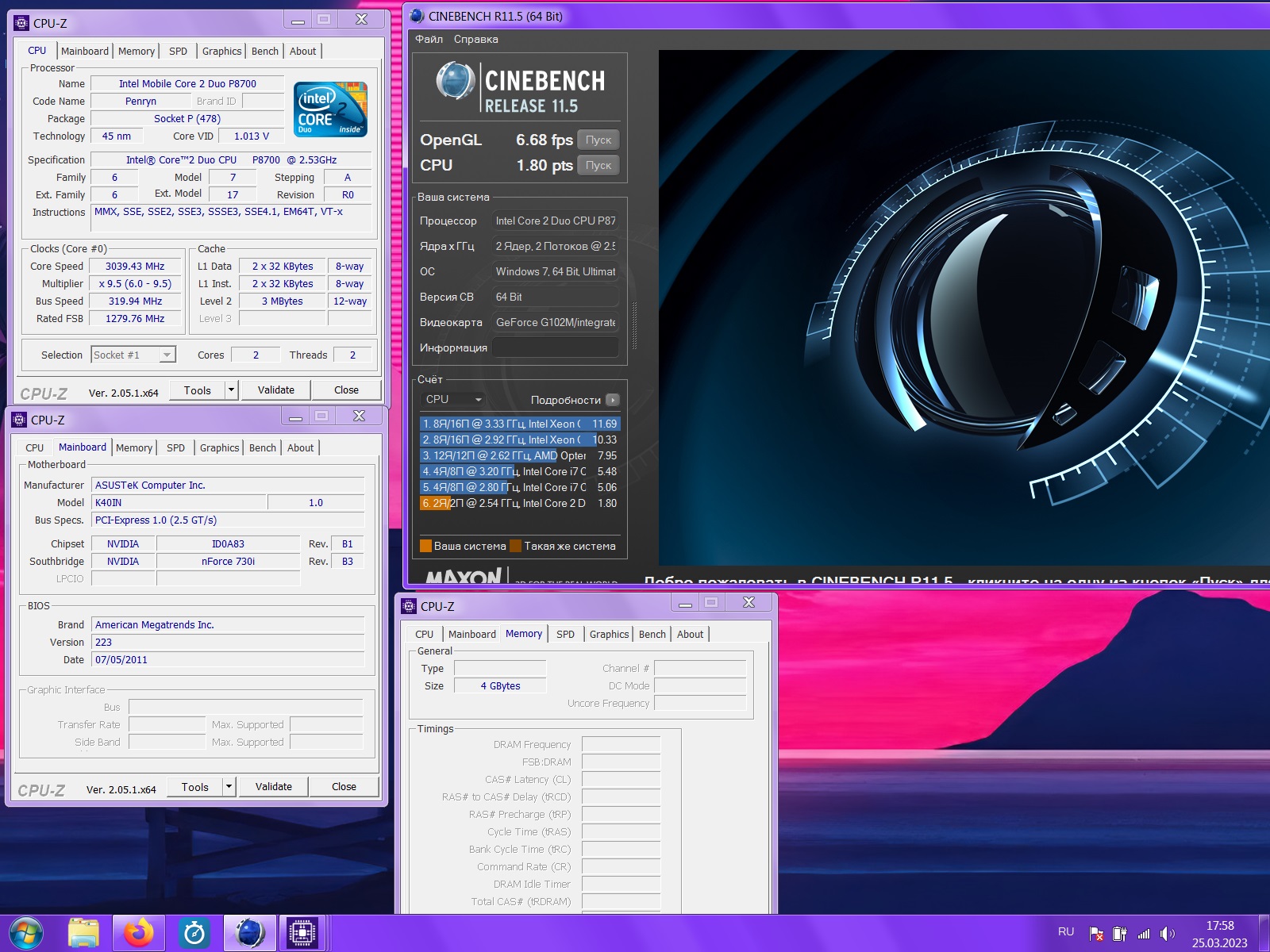
Task: Click the Cinebench panel splitter handle
Action: pos(634,325)
